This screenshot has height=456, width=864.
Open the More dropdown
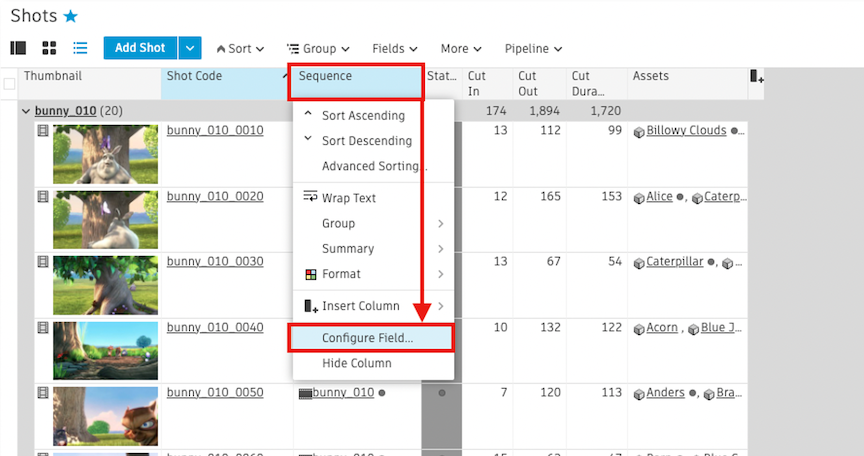pyautogui.click(x=461, y=48)
